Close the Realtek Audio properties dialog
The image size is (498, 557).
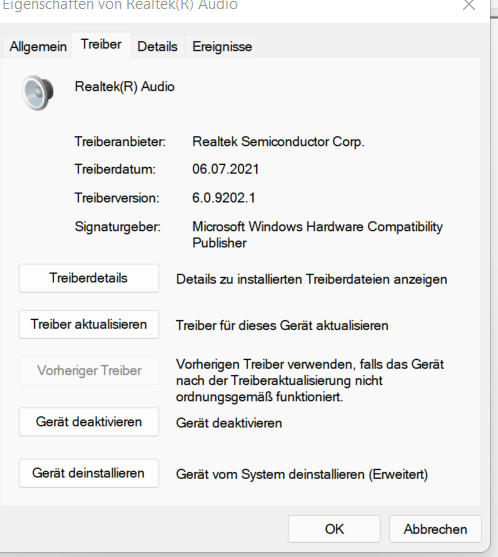point(469,5)
